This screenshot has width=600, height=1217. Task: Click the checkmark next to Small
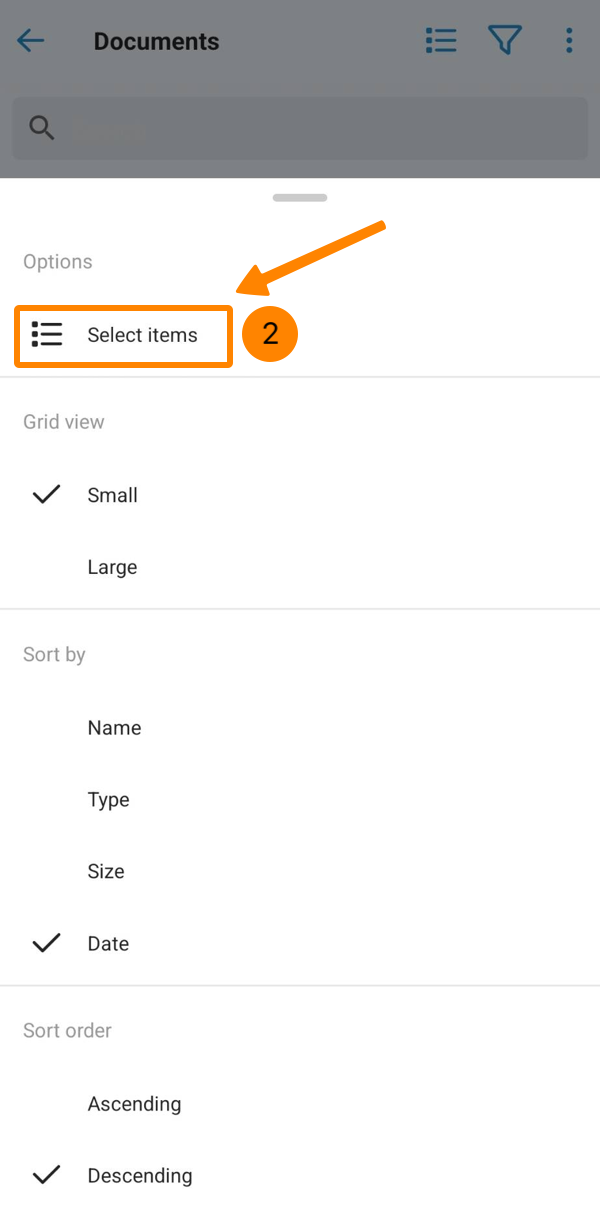[47, 495]
